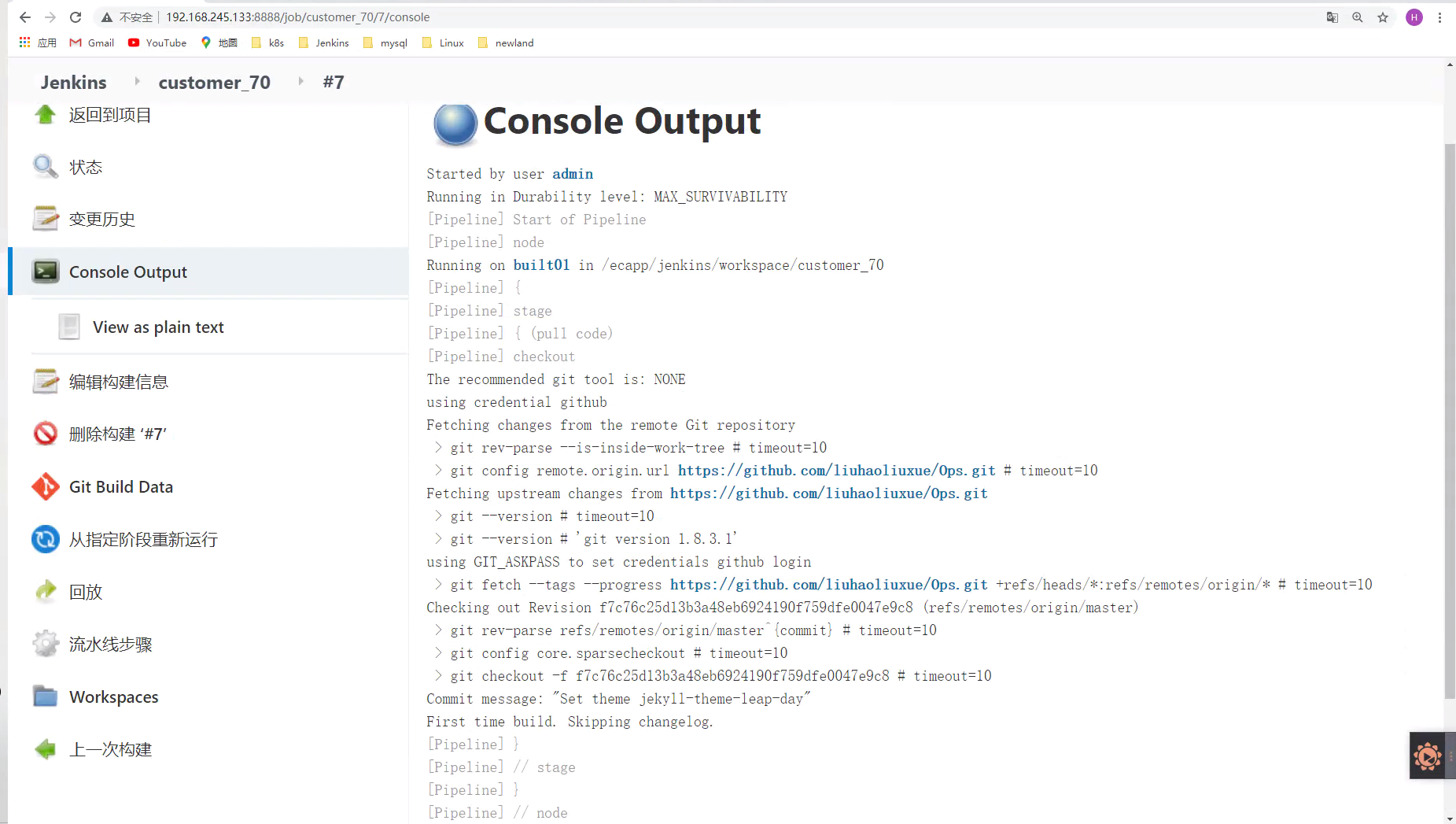Bookmark this page with star icon
Viewport: 1456px width, 824px height.
click(x=1382, y=17)
